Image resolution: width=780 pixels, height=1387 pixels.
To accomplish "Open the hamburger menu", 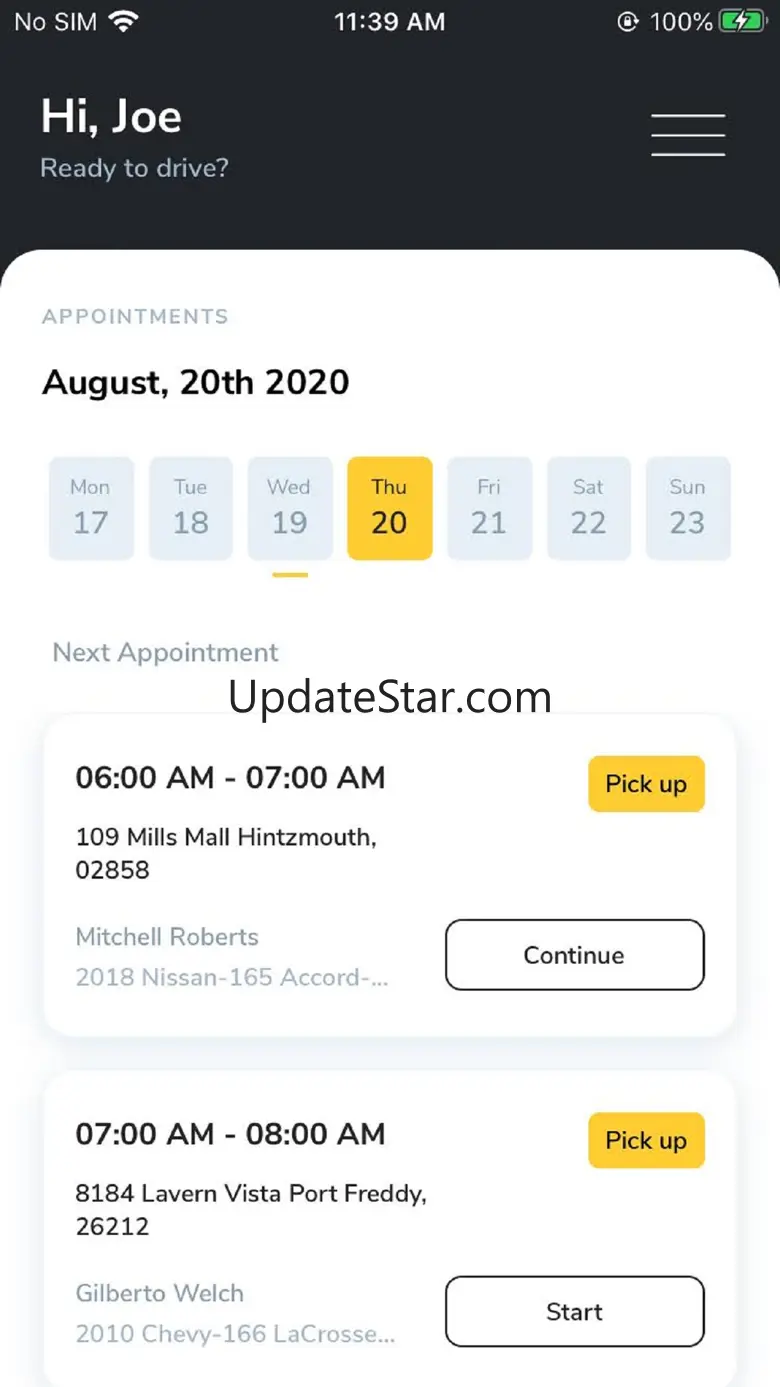I will (x=688, y=134).
